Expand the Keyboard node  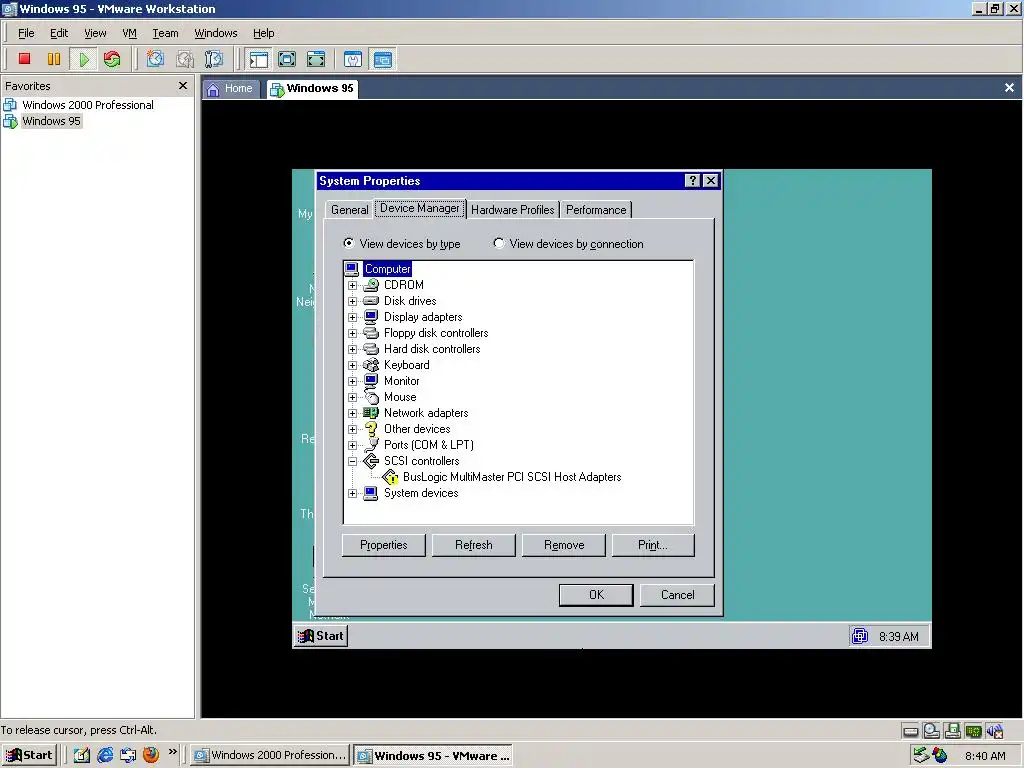[x=353, y=365]
